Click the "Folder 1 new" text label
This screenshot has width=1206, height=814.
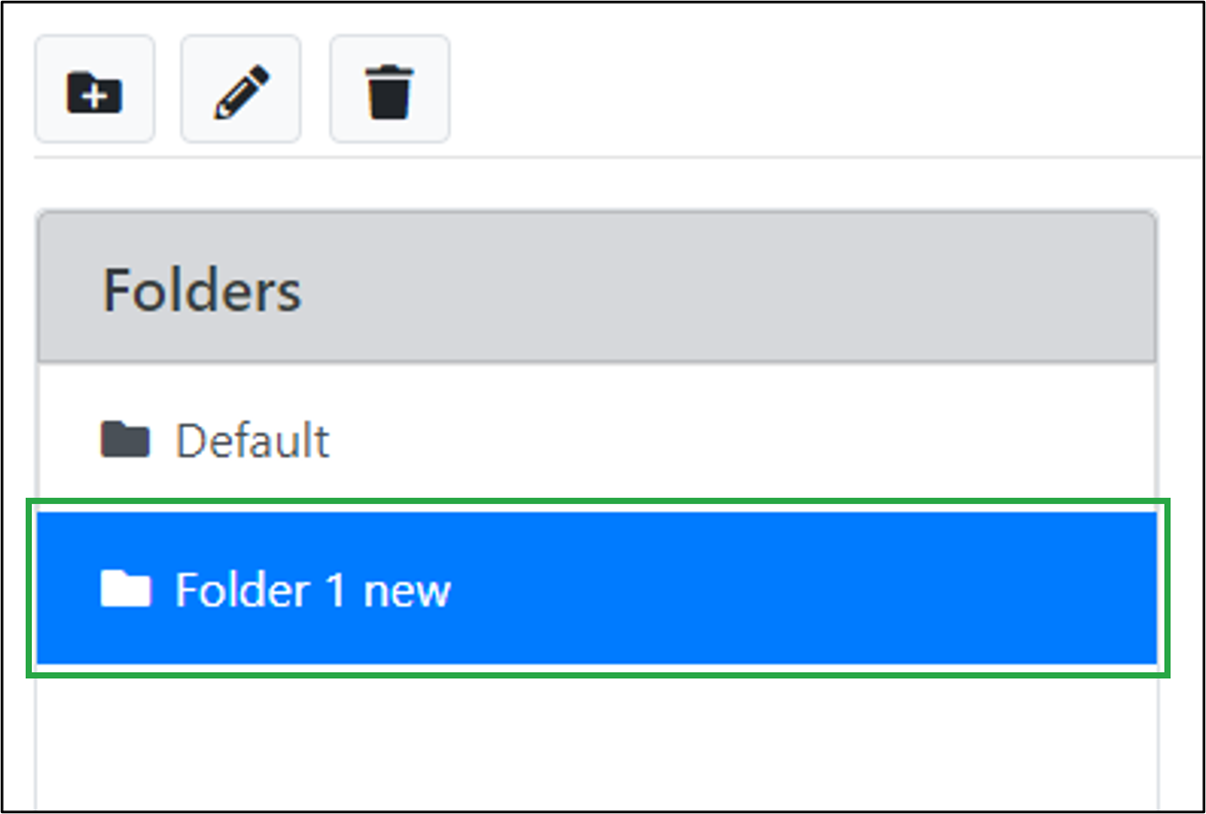click(313, 590)
